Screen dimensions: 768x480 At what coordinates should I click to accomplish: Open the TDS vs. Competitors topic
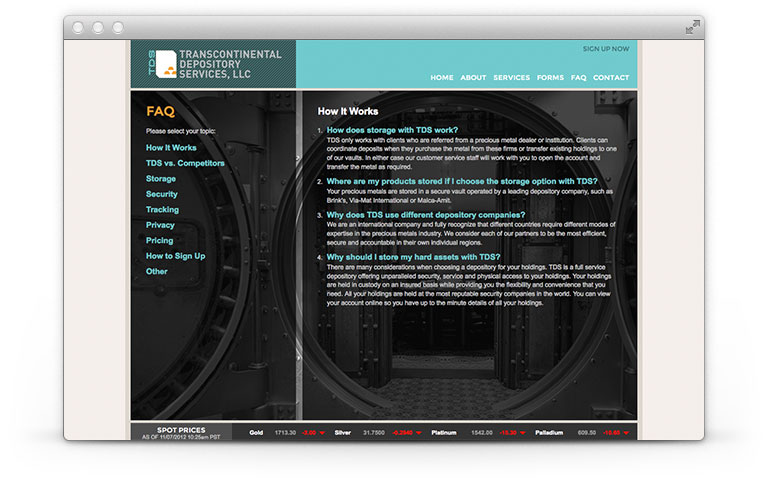tap(185, 163)
